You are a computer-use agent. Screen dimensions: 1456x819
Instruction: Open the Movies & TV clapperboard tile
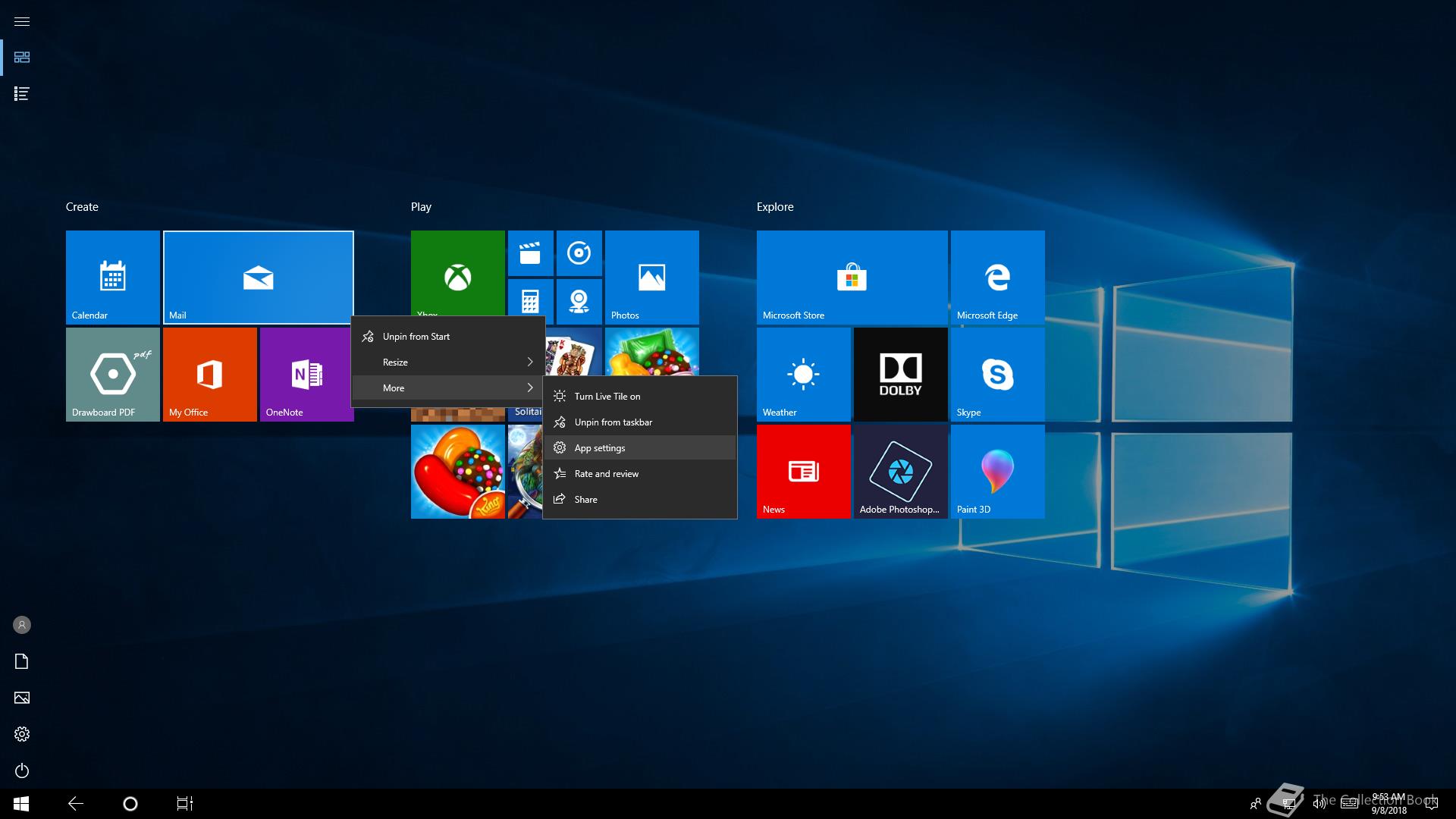[530, 253]
